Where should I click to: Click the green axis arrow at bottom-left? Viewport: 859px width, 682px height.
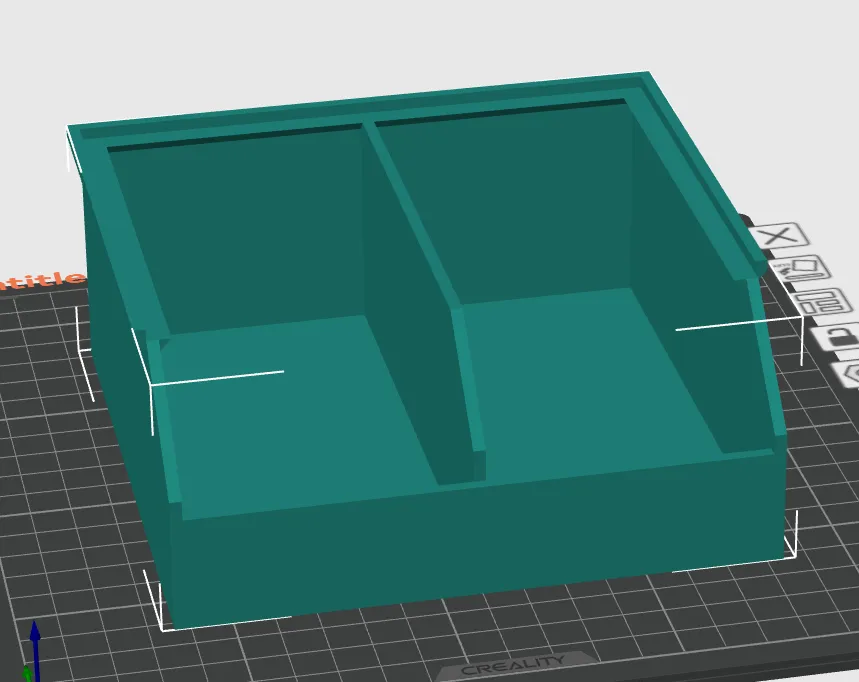26,674
